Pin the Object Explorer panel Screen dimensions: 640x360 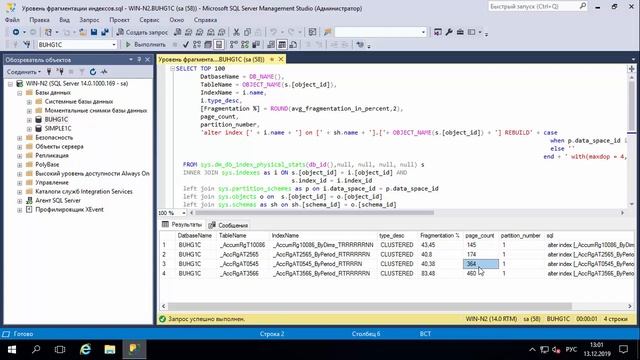pyautogui.click(x=139, y=60)
